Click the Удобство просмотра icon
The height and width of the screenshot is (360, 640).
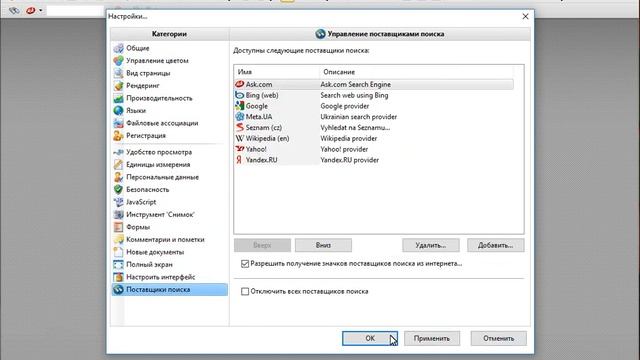tap(118, 152)
